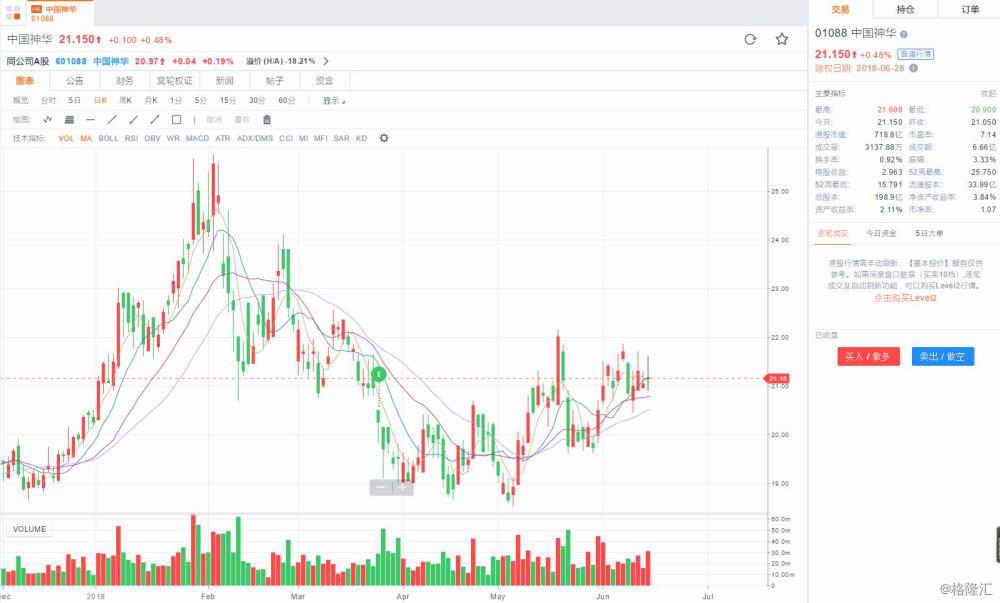Click the VOLUME pane label
Screen dimensions: 1000x603
pos(29,529)
